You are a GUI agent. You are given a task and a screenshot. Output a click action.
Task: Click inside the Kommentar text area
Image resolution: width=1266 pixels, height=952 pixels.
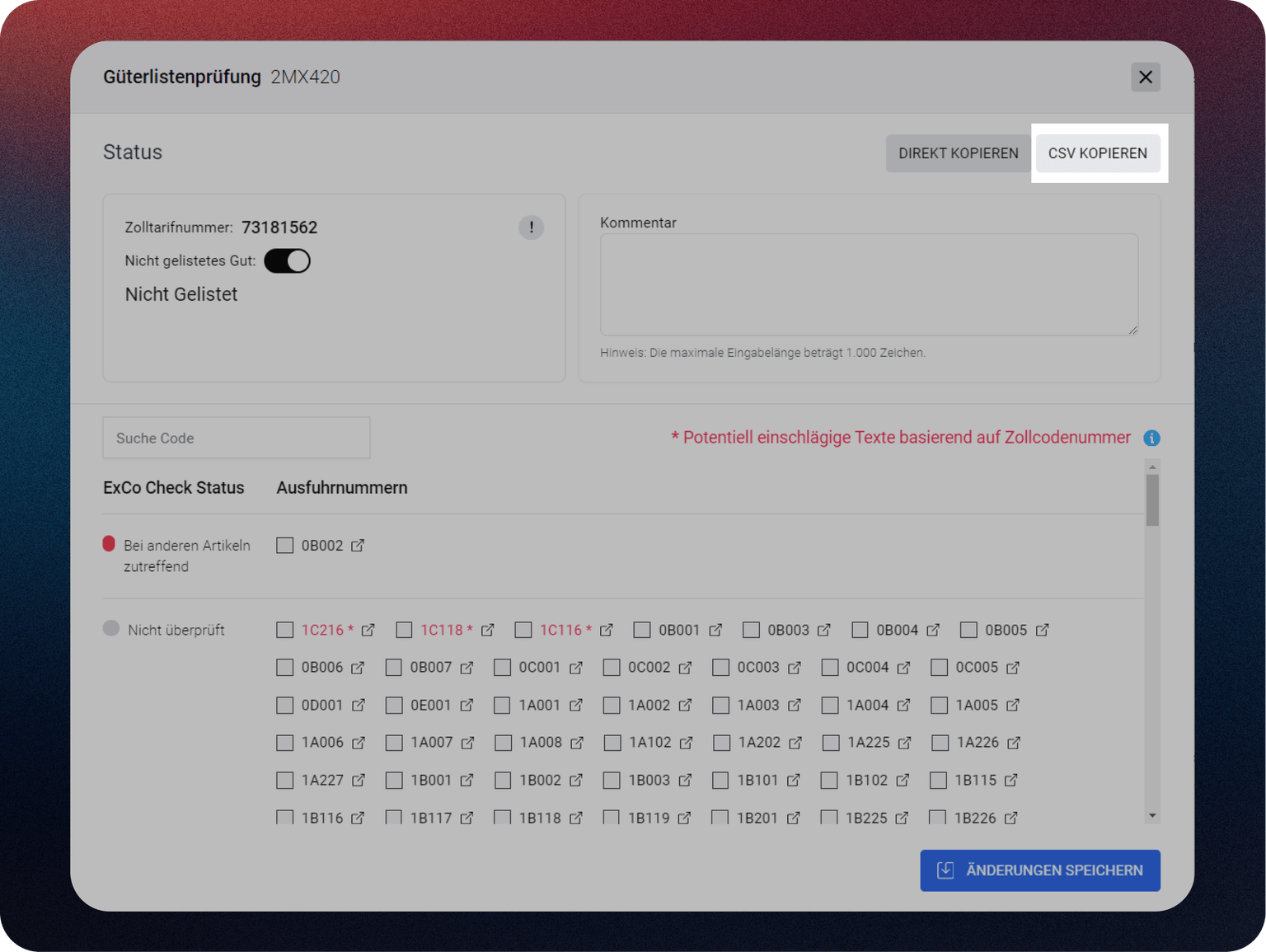tap(869, 284)
